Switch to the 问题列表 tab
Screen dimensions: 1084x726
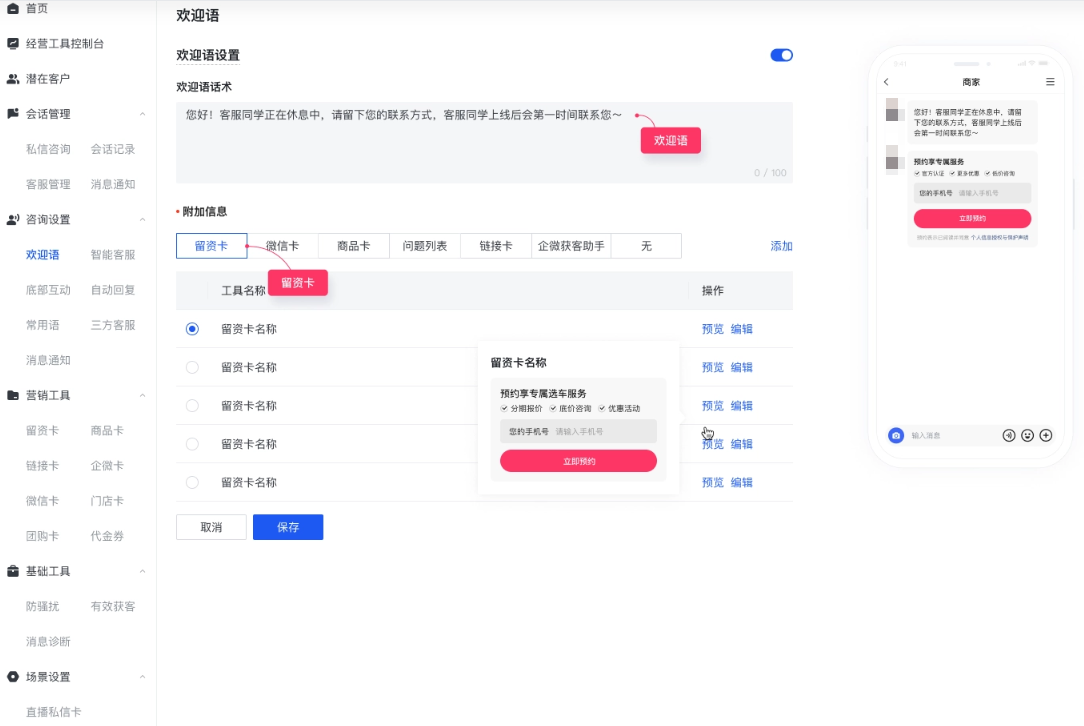424,245
